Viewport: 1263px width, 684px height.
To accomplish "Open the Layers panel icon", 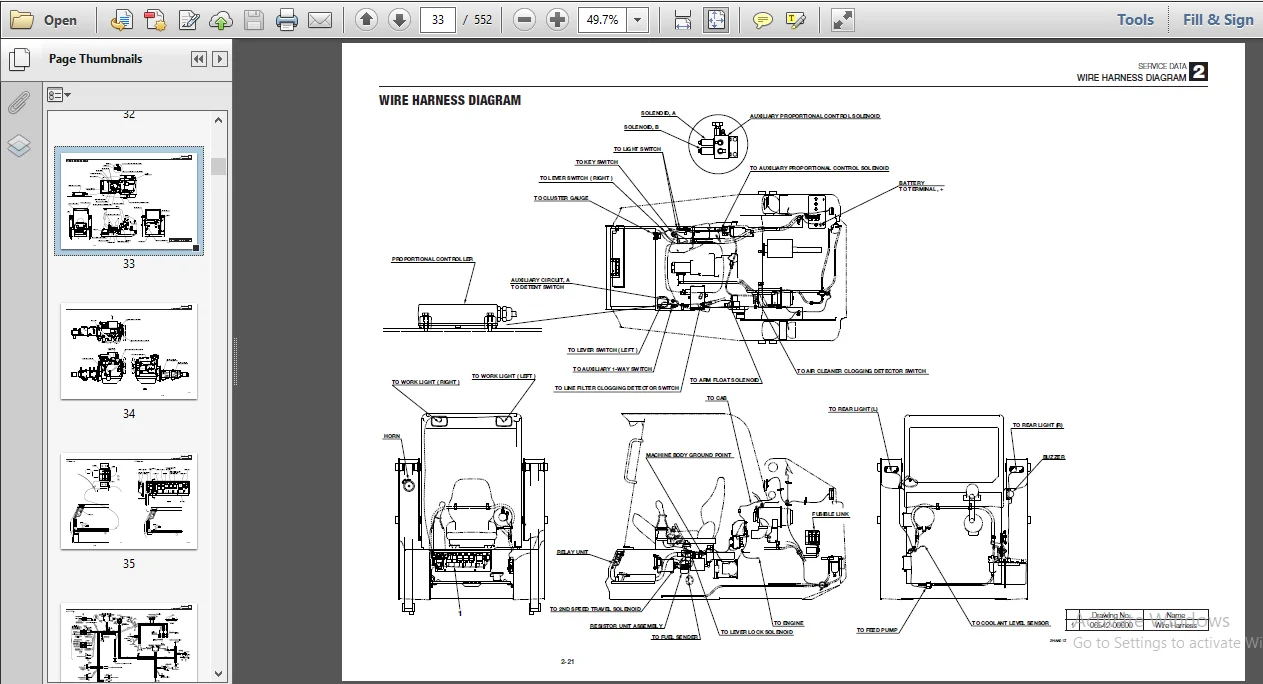I will click(19, 146).
